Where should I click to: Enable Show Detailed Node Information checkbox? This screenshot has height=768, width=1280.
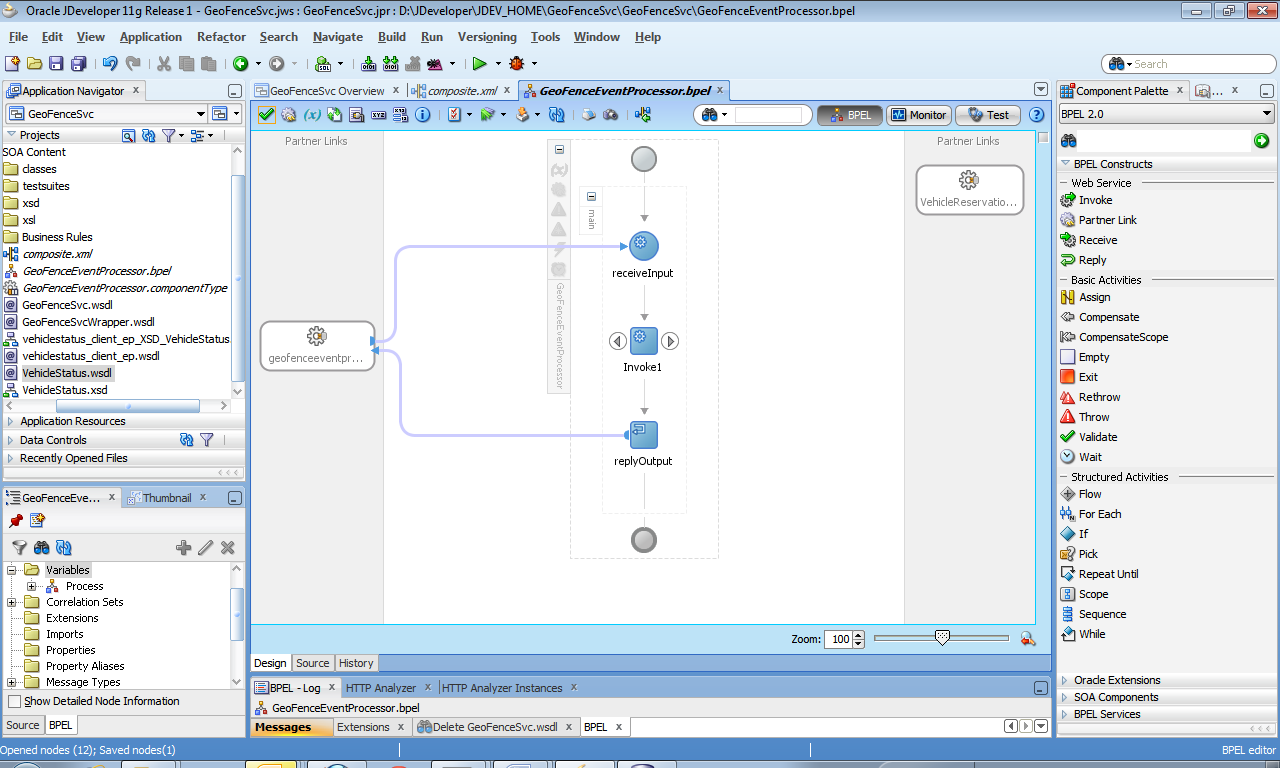click(x=14, y=702)
